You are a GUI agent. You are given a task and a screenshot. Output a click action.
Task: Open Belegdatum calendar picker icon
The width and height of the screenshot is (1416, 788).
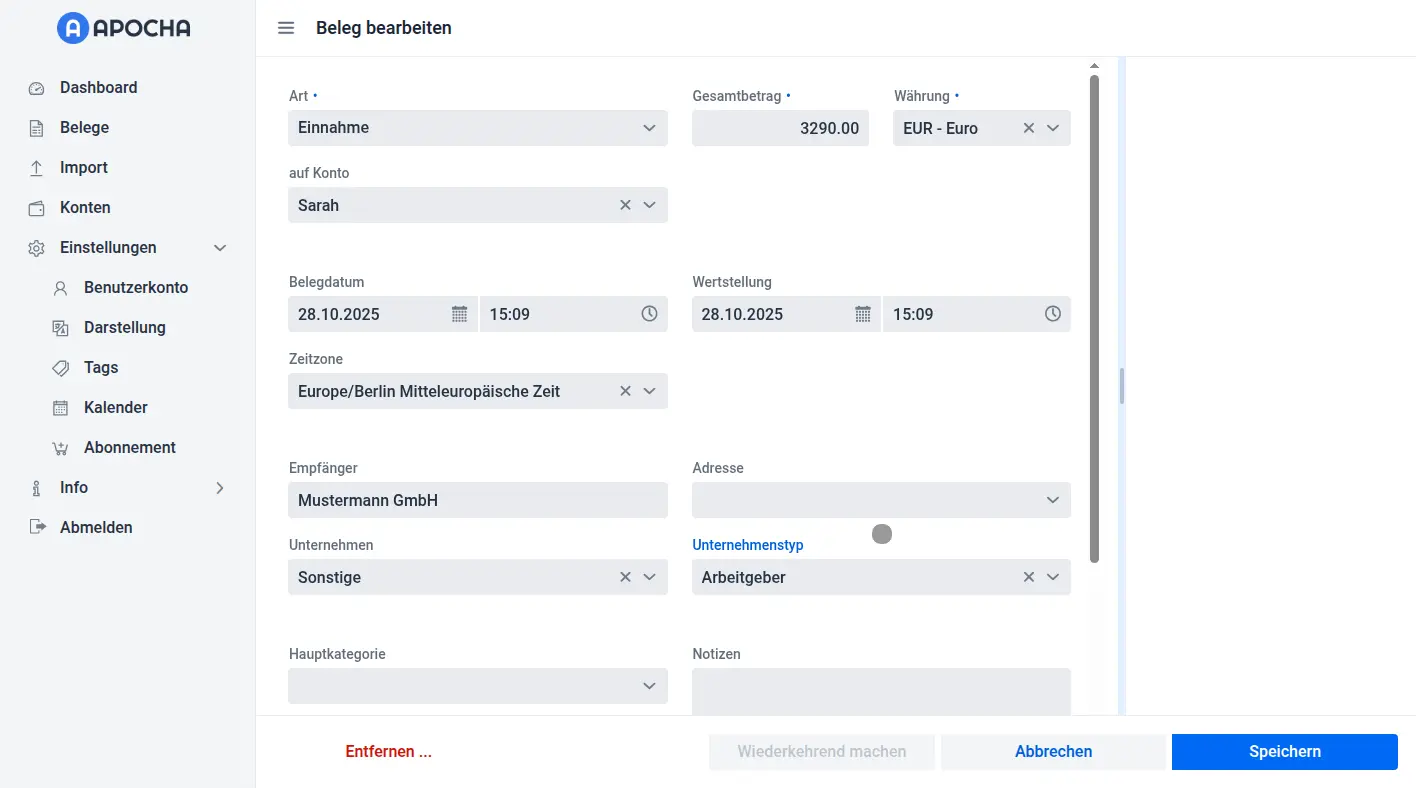tap(459, 314)
